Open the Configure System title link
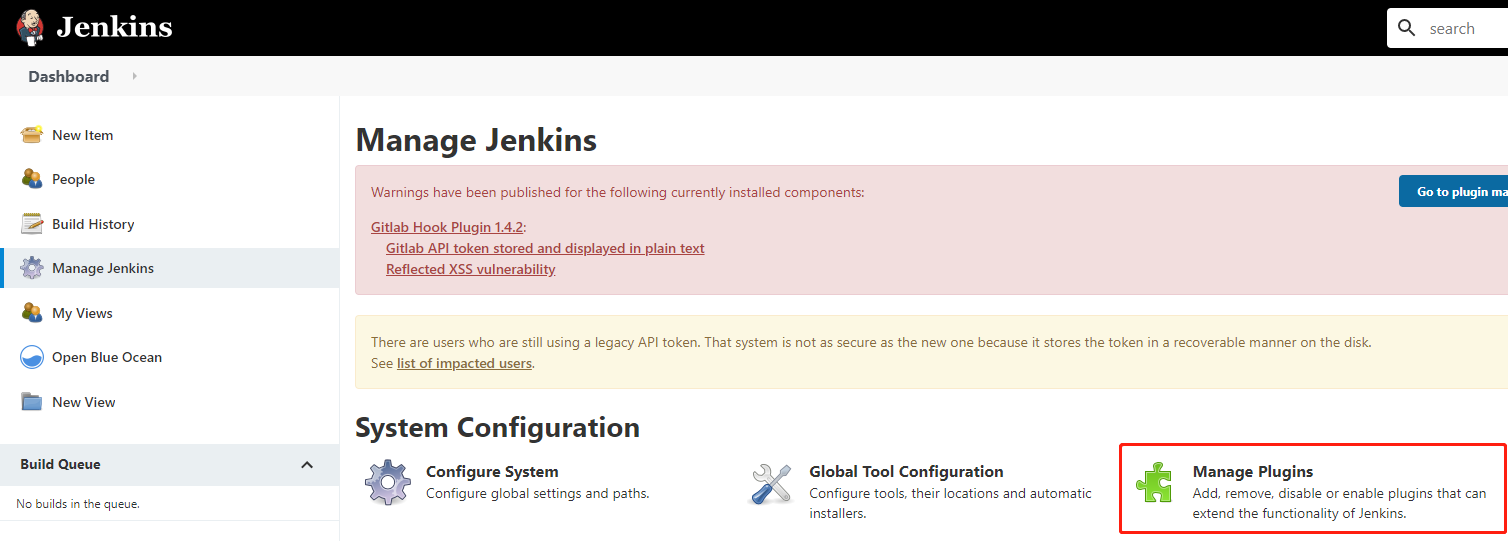 [492, 471]
